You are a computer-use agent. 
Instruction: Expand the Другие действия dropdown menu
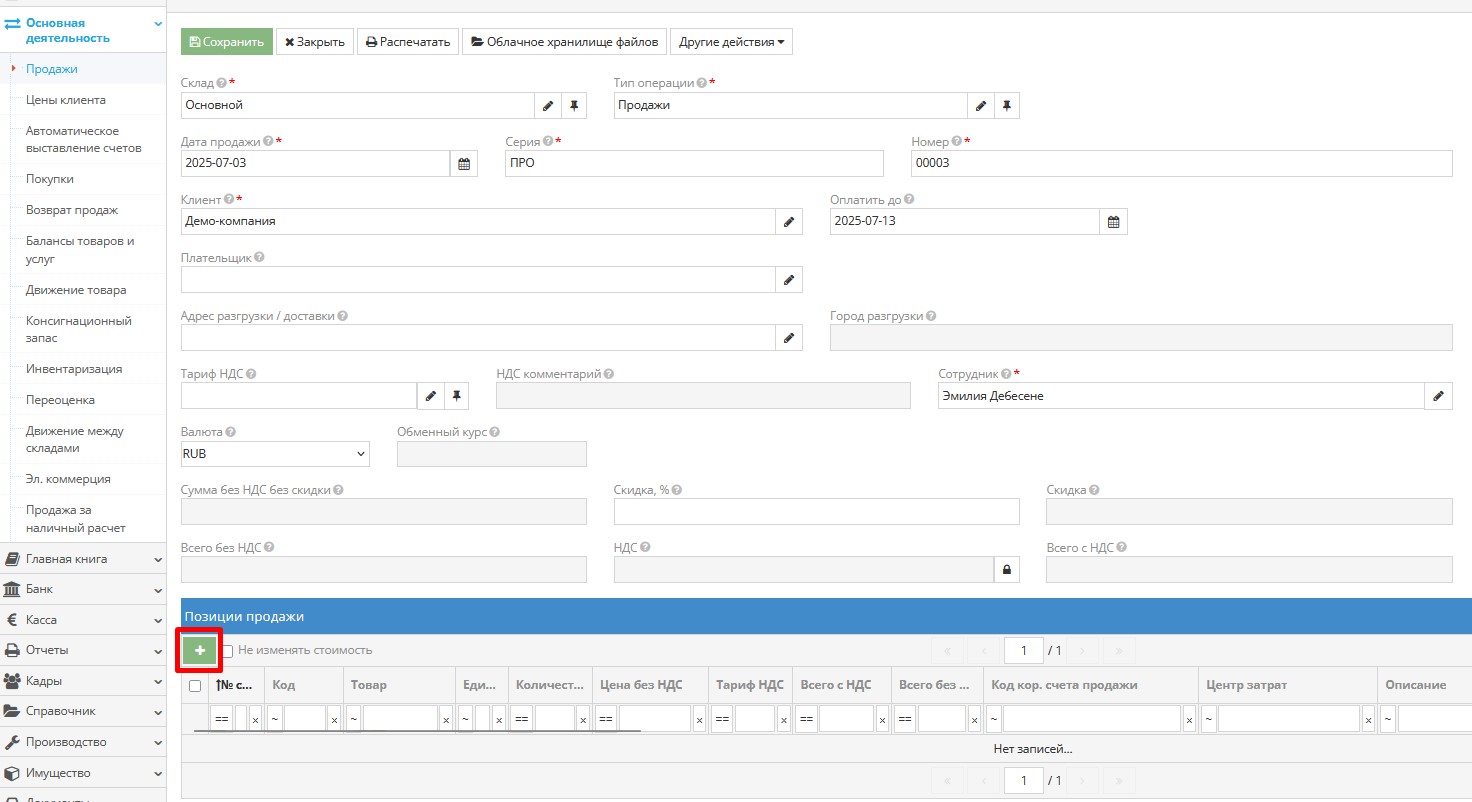(x=731, y=42)
